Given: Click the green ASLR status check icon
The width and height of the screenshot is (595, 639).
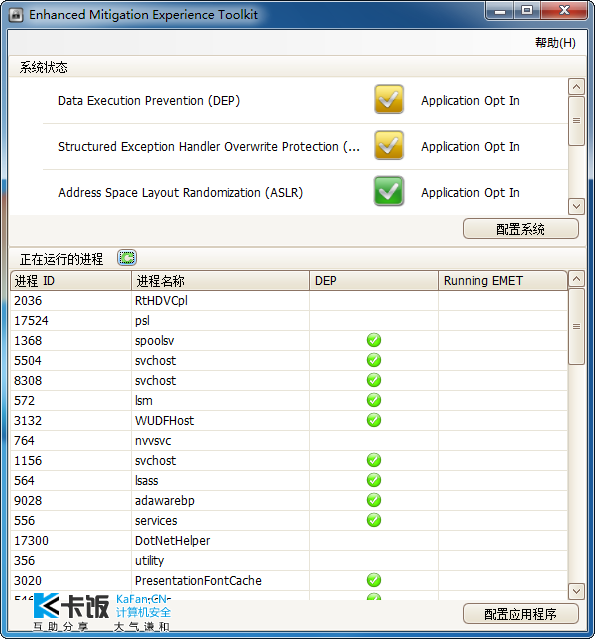Looking at the screenshot, I should [x=389, y=191].
